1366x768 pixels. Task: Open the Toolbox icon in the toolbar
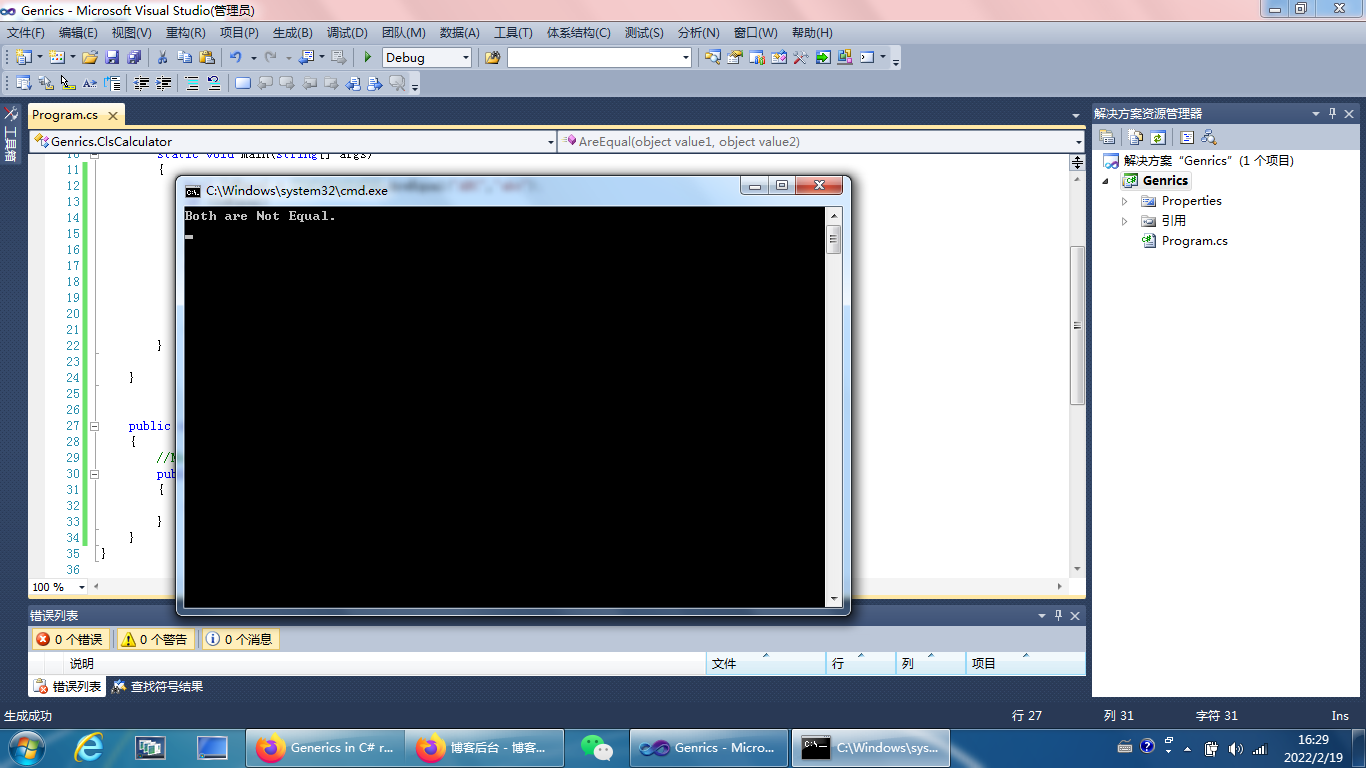click(800, 57)
